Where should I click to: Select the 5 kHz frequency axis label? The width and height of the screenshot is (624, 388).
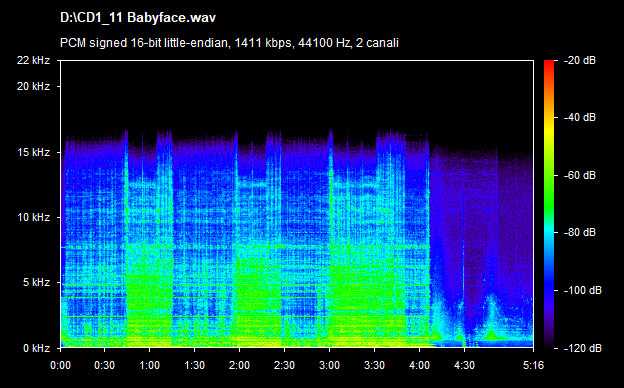click(36, 283)
